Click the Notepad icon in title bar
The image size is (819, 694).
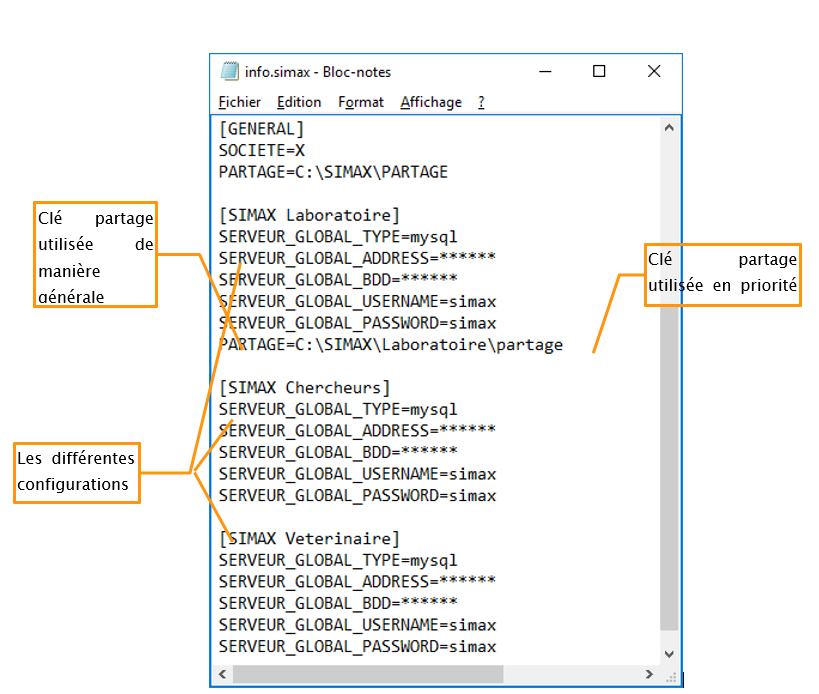(229, 72)
